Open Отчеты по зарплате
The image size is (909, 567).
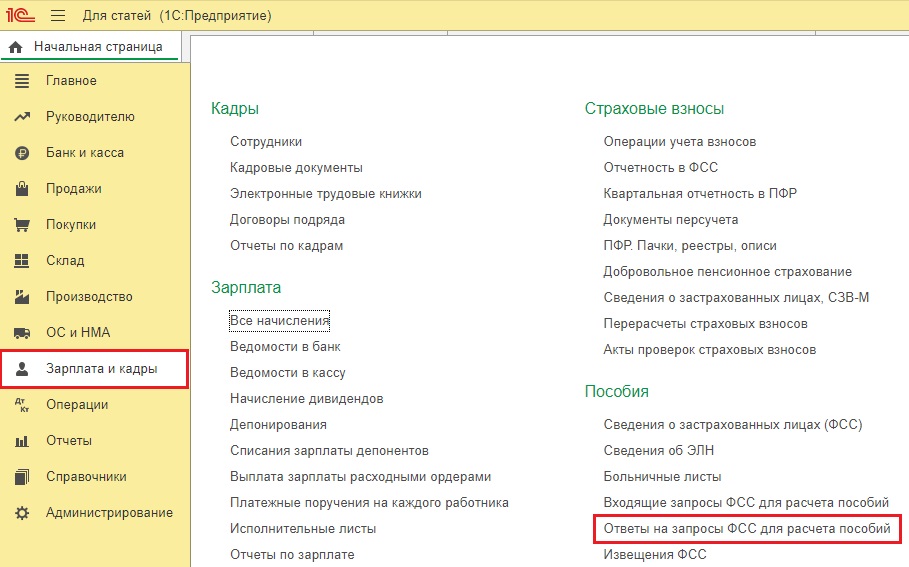click(x=292, y=555)
